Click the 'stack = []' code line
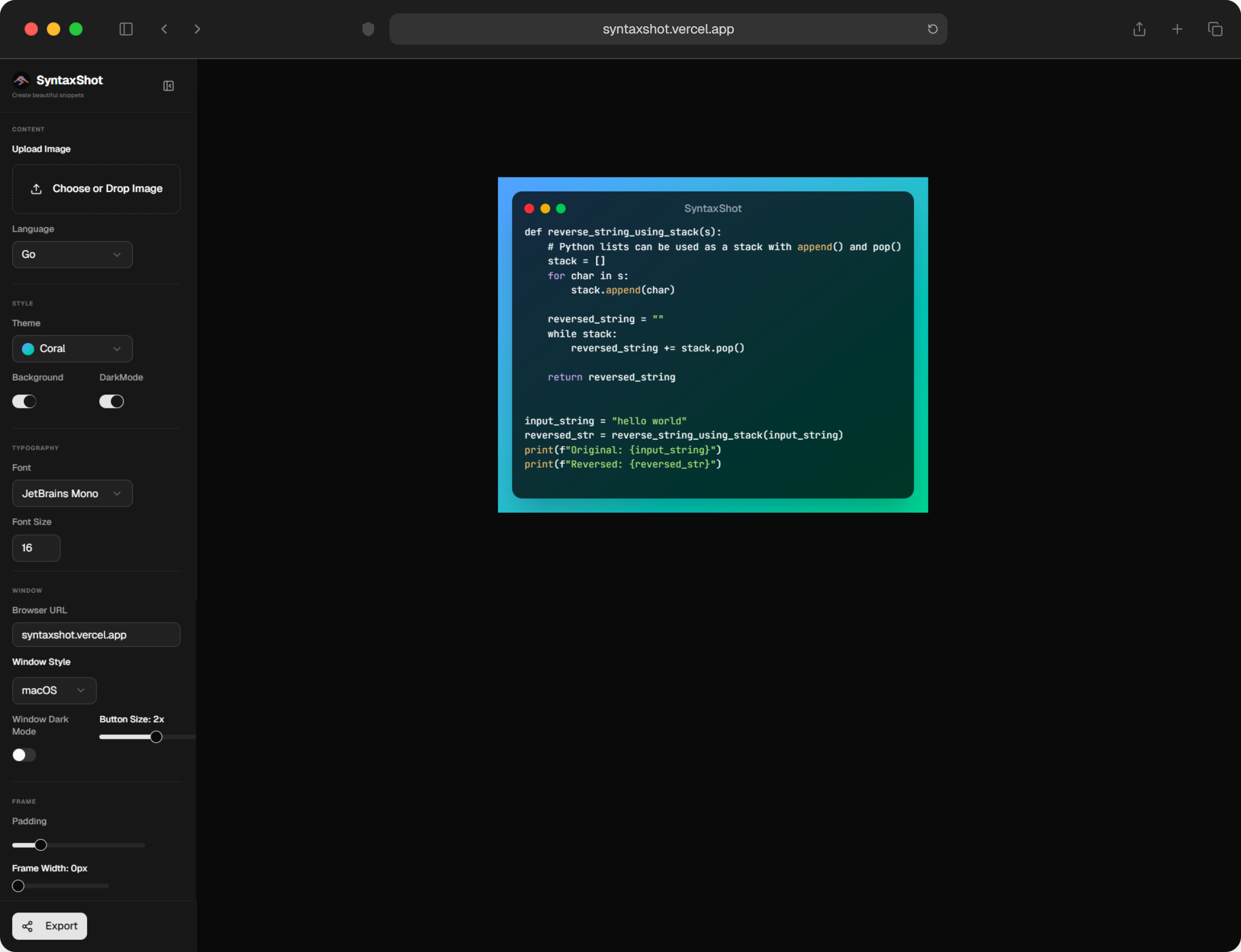The height and width of the screenshot is (952, 1241). 576,261
